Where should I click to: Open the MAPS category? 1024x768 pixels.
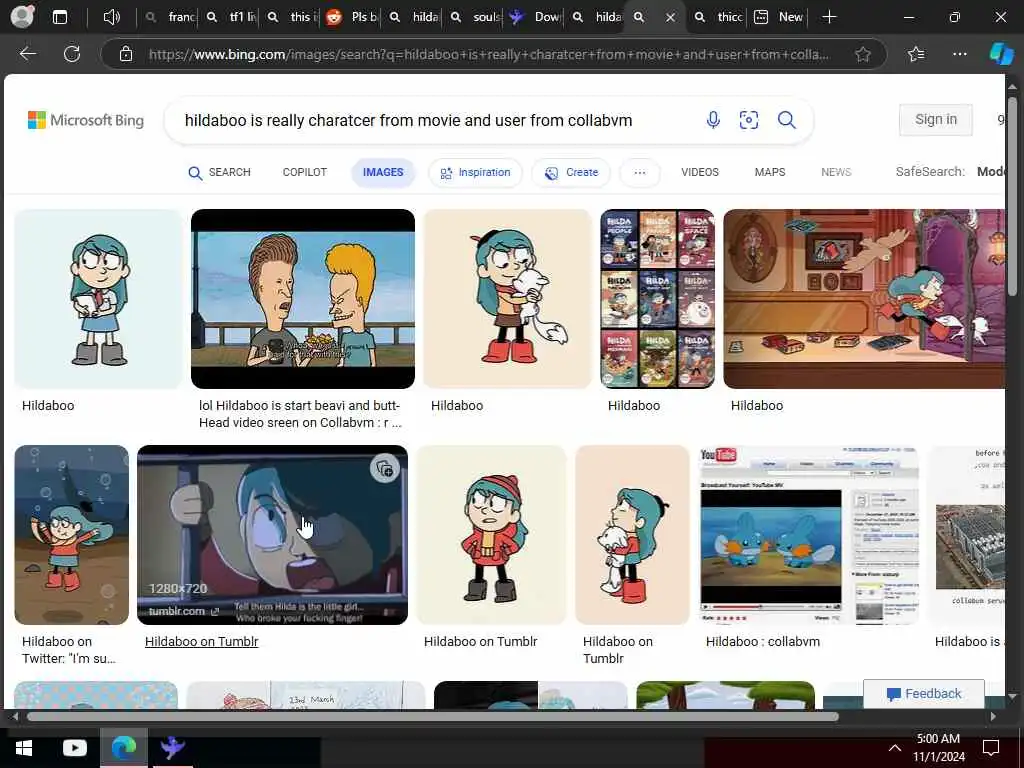point(770,172)
